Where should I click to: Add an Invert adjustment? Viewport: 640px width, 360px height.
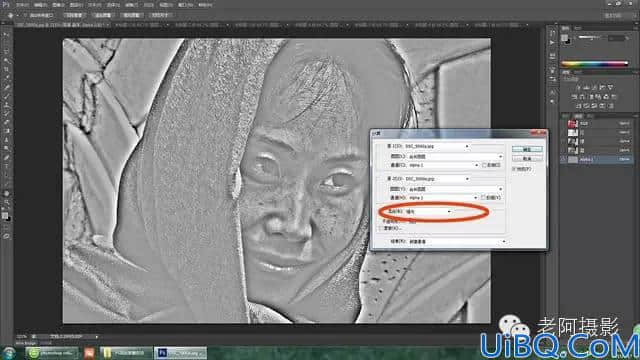[578, 106]
